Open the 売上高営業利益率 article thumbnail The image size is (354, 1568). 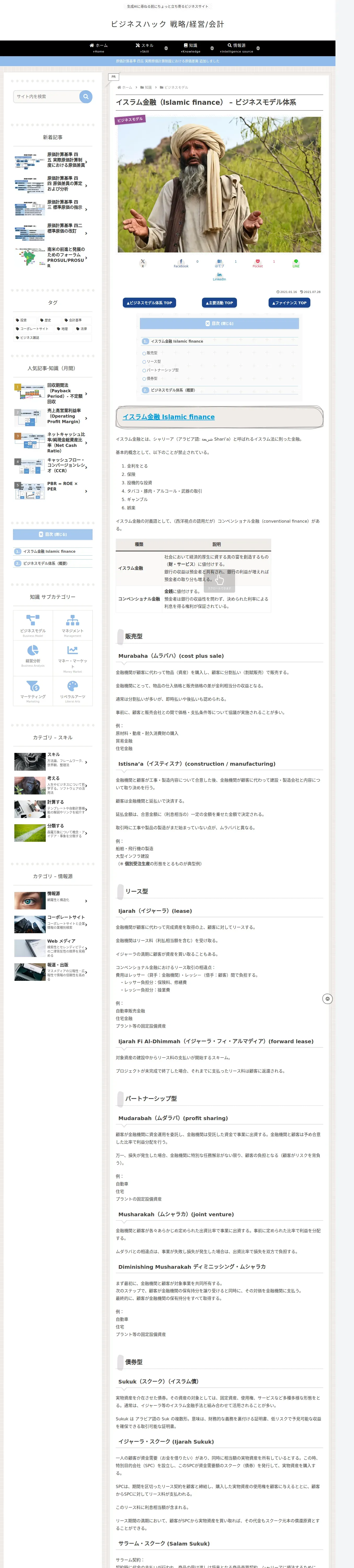[30, 418]
